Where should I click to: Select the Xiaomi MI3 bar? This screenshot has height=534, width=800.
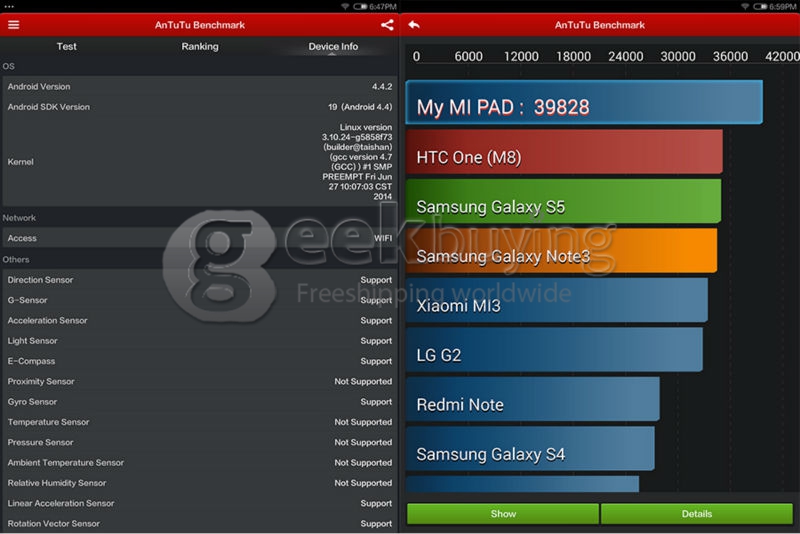(x=557, y=300)
